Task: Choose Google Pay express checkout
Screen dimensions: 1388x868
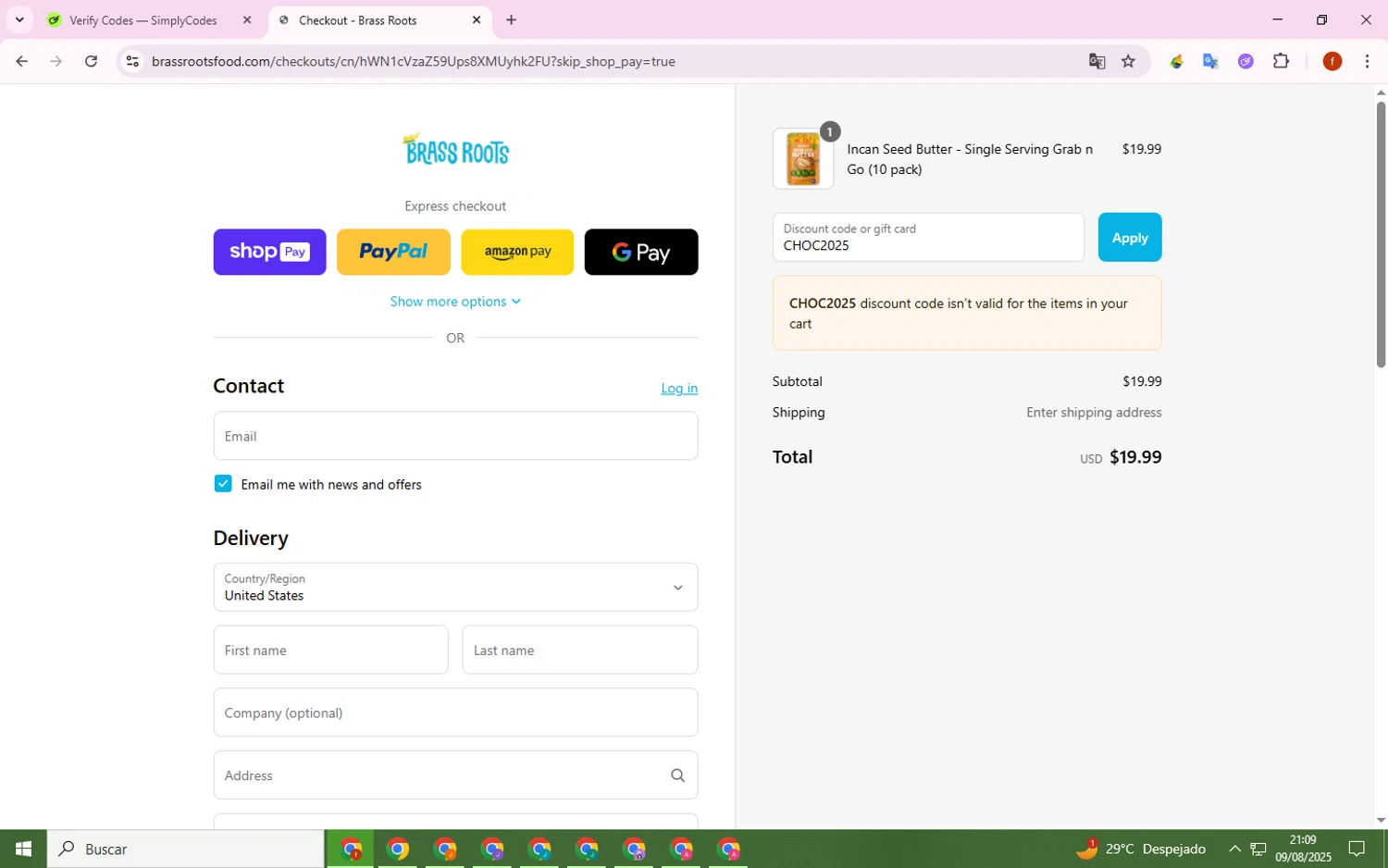Action: click(x=641, y=252)
